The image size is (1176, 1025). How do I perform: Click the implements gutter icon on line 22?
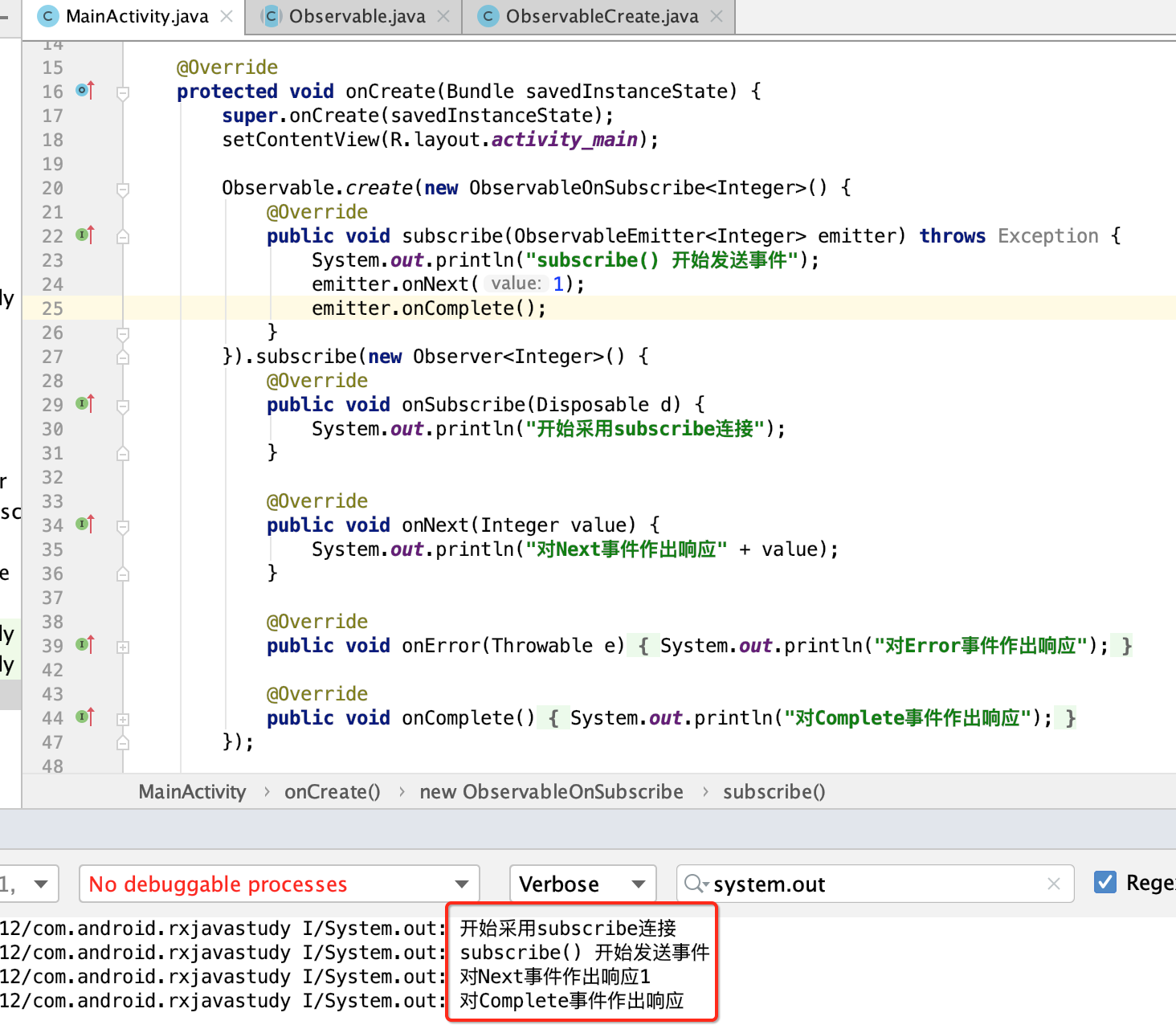click(x=85, y=235)
